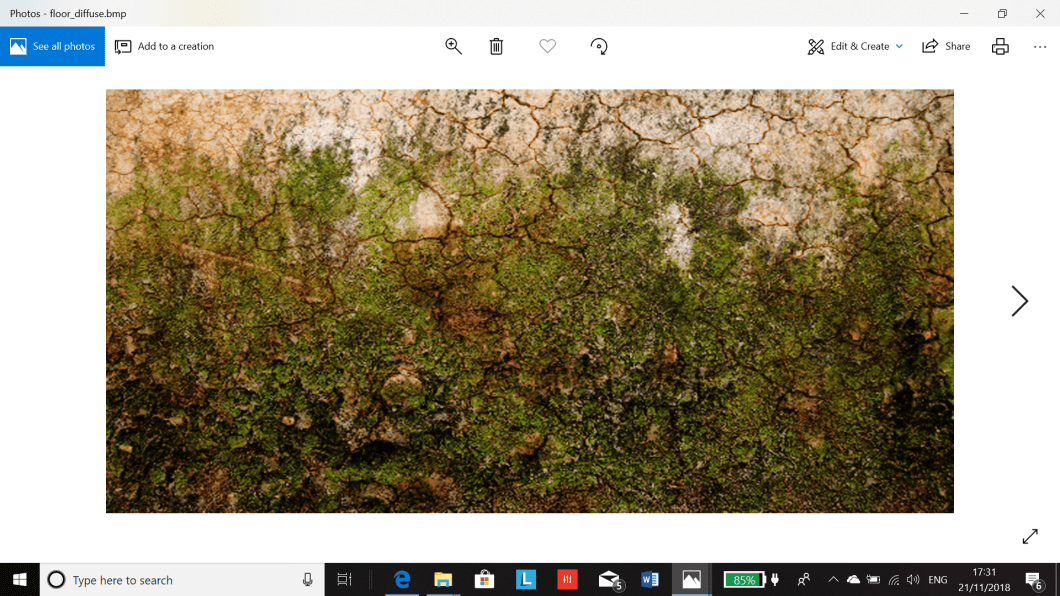Go to the next photo with right arrow
The height and width of the screenshot is (596, 1060).
click(x=1019, y=301)
